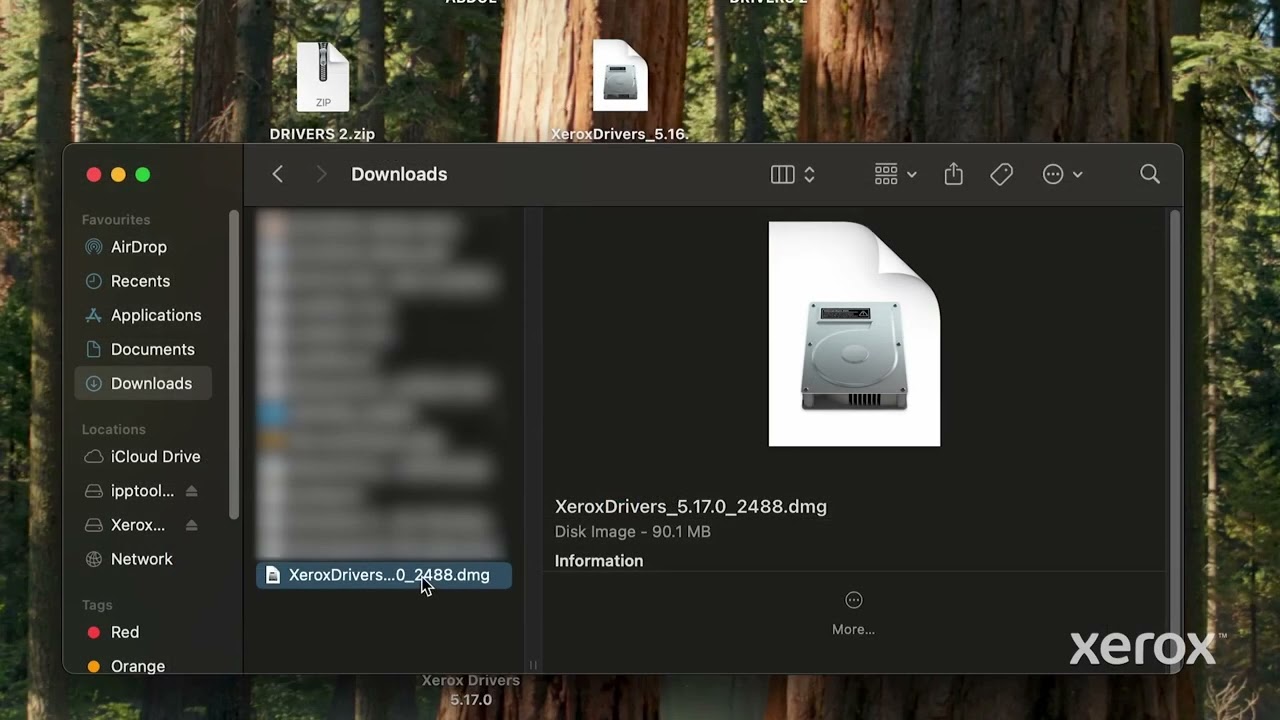Screen dimensions: 1280x720
Task: Click the column resize handle below file list
Action: point(533,664)
